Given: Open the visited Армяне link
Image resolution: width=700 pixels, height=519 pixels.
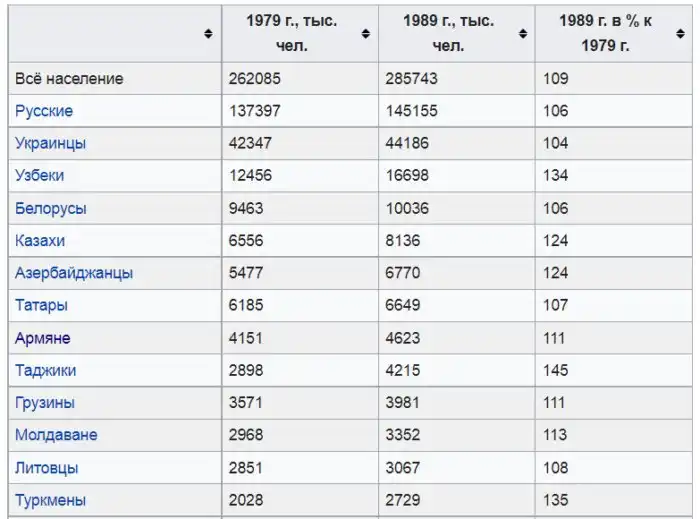Looking at the screenshot, I should (x=43, y=338).
